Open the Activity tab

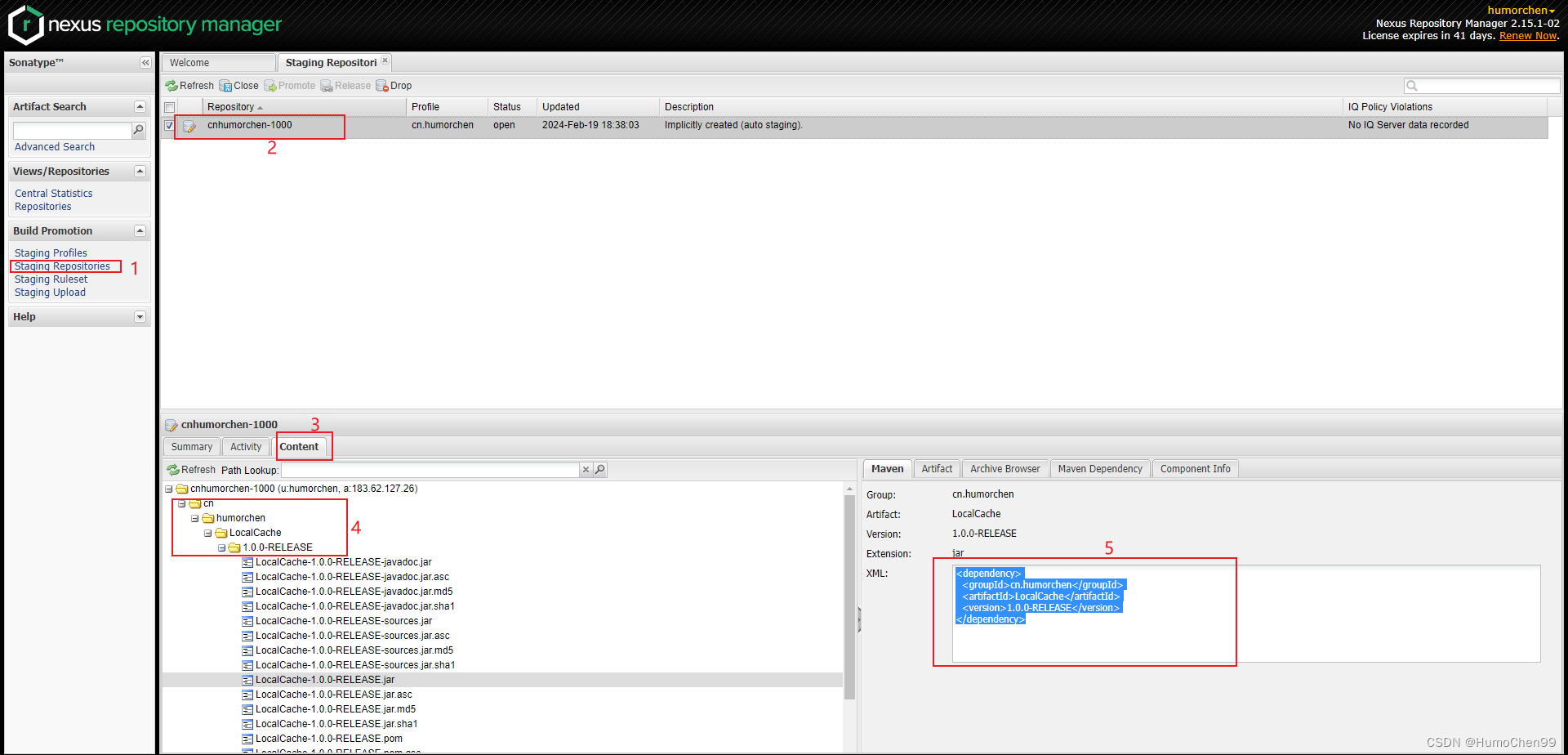click(x=246, y=447)
